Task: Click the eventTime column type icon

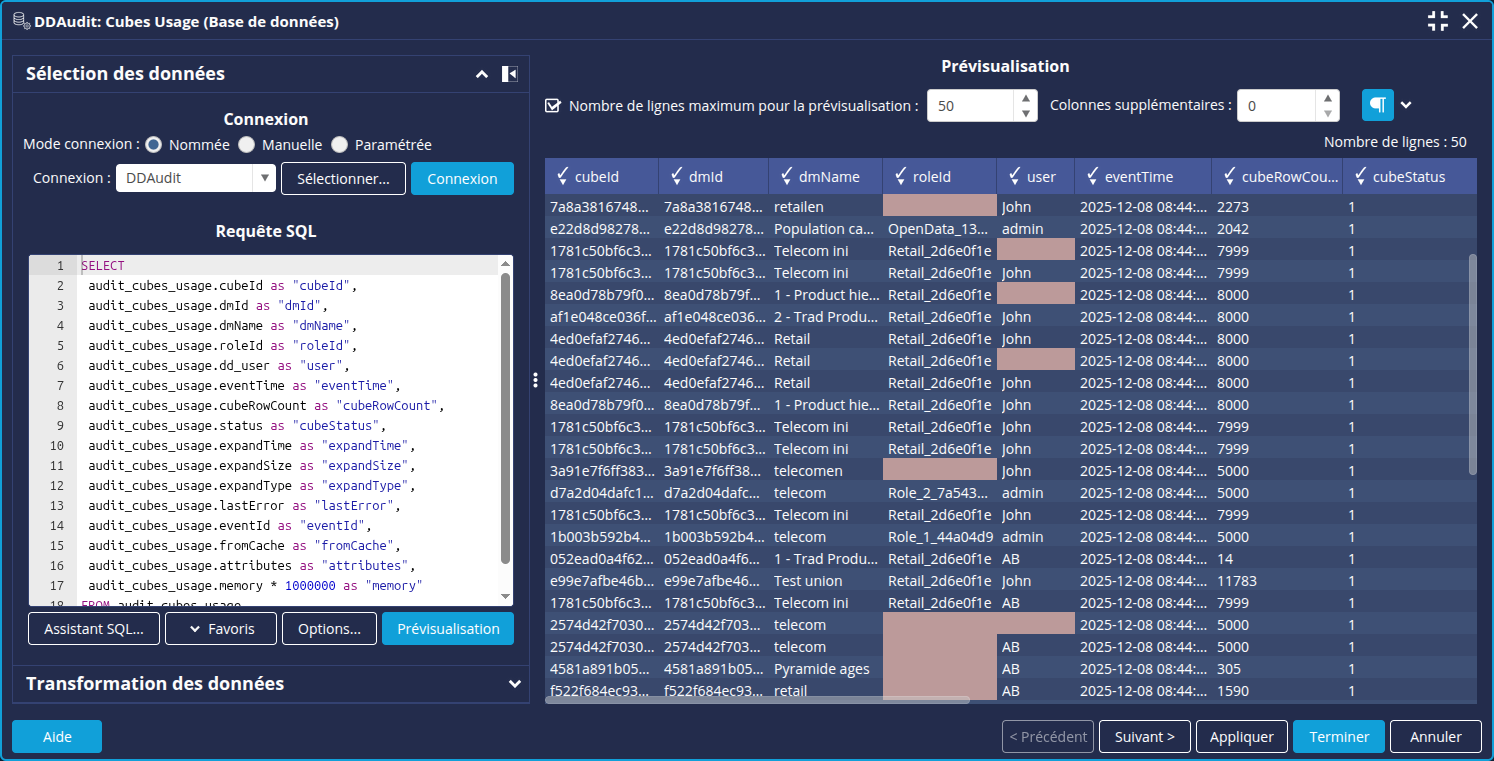Action: click(x=1092, y=177)
